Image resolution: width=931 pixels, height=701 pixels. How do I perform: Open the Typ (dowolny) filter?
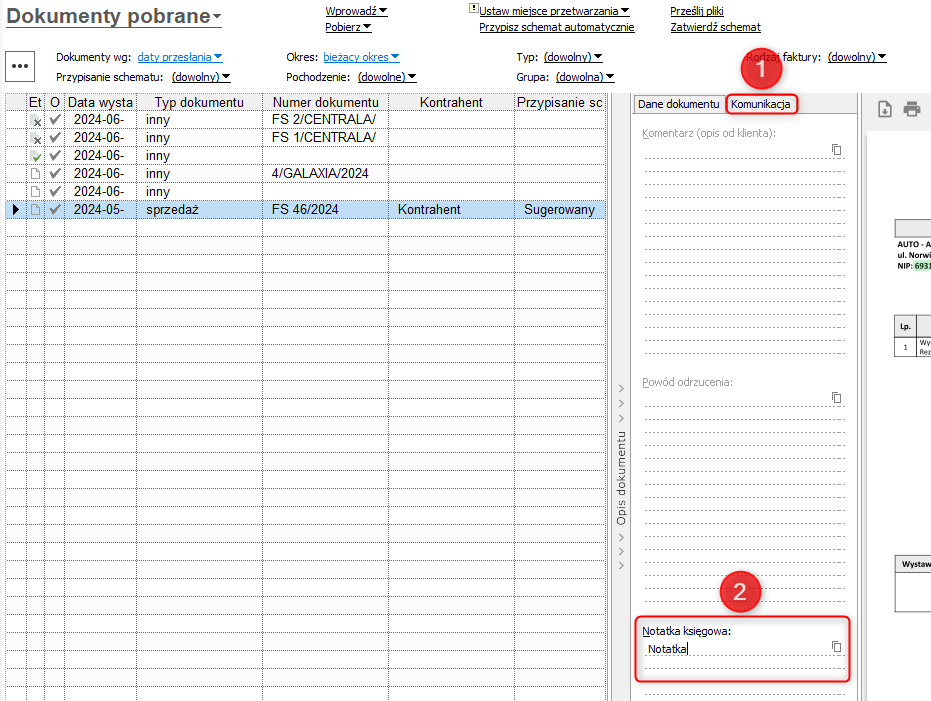click(x=573, y=57)
